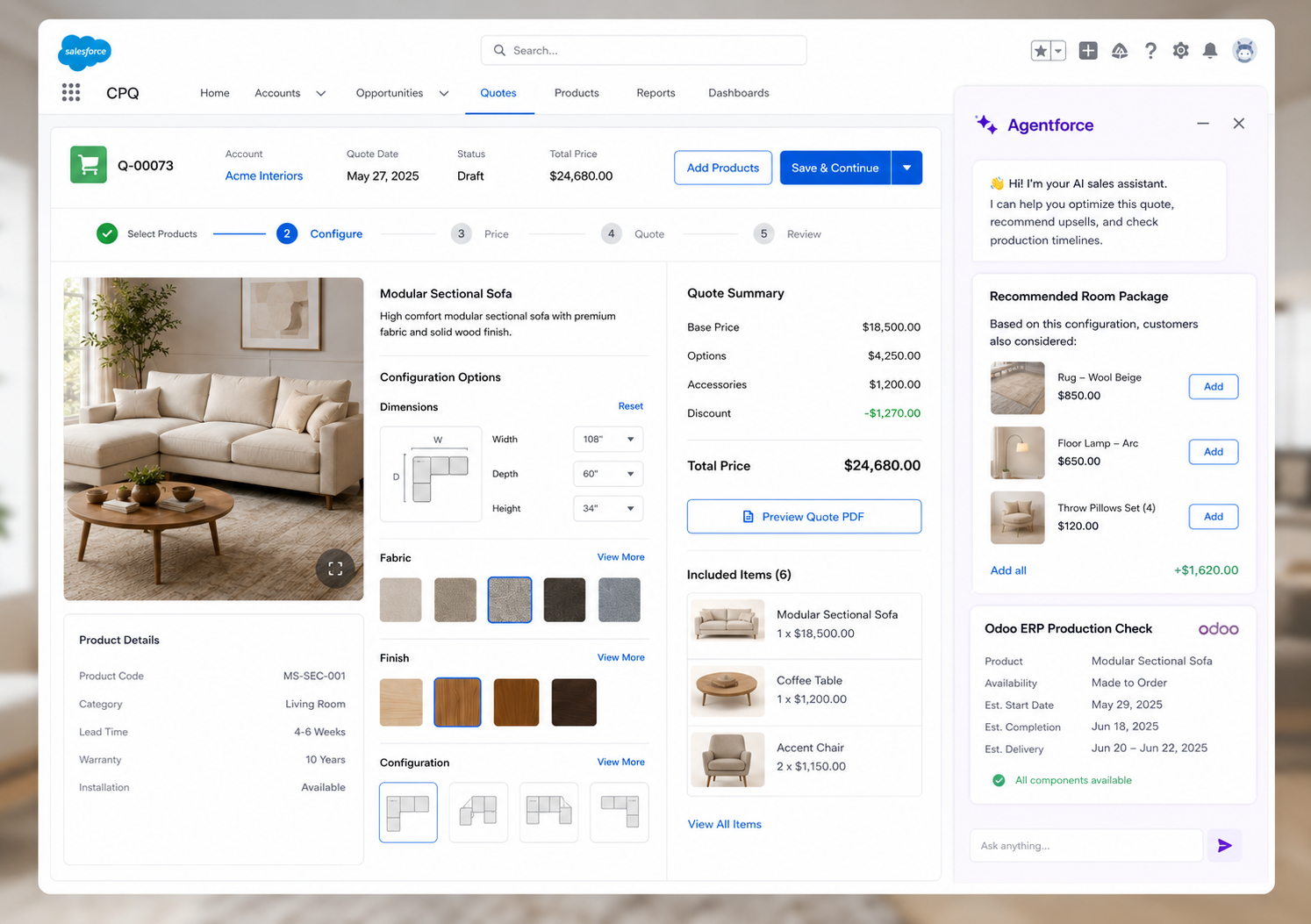This screenshot has width=1311, height=924.
Task: Expand the Accounts tab chevron
Action: pyautogui.click(x=321, y=93)
